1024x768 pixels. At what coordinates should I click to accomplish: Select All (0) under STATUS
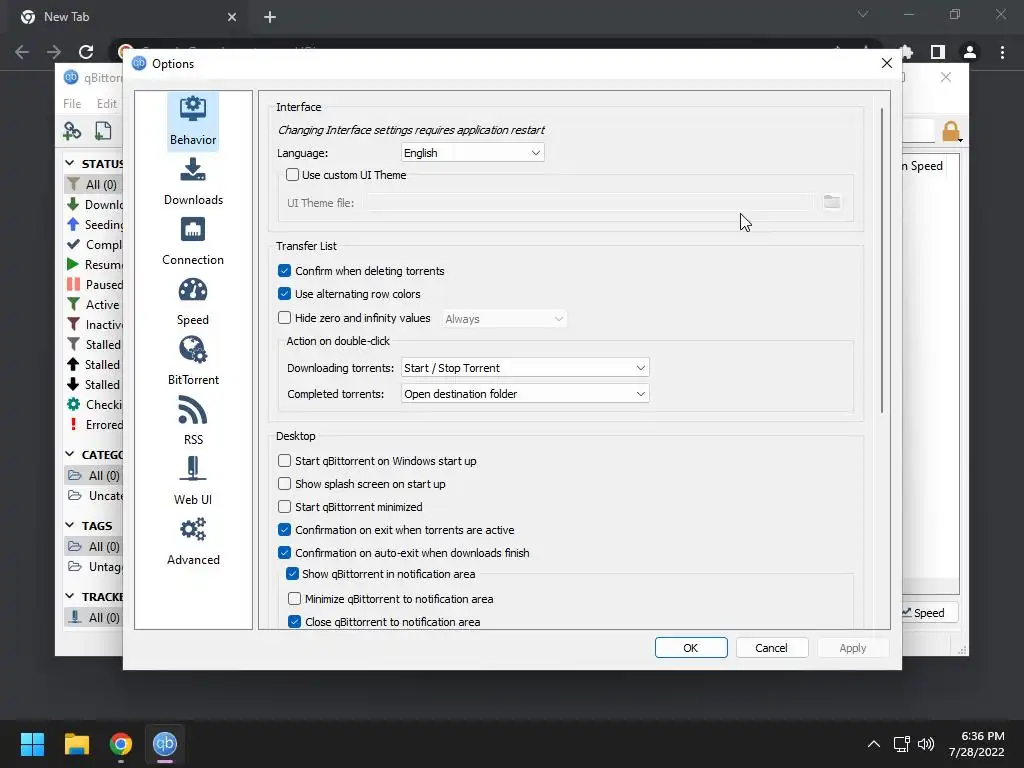94,185
